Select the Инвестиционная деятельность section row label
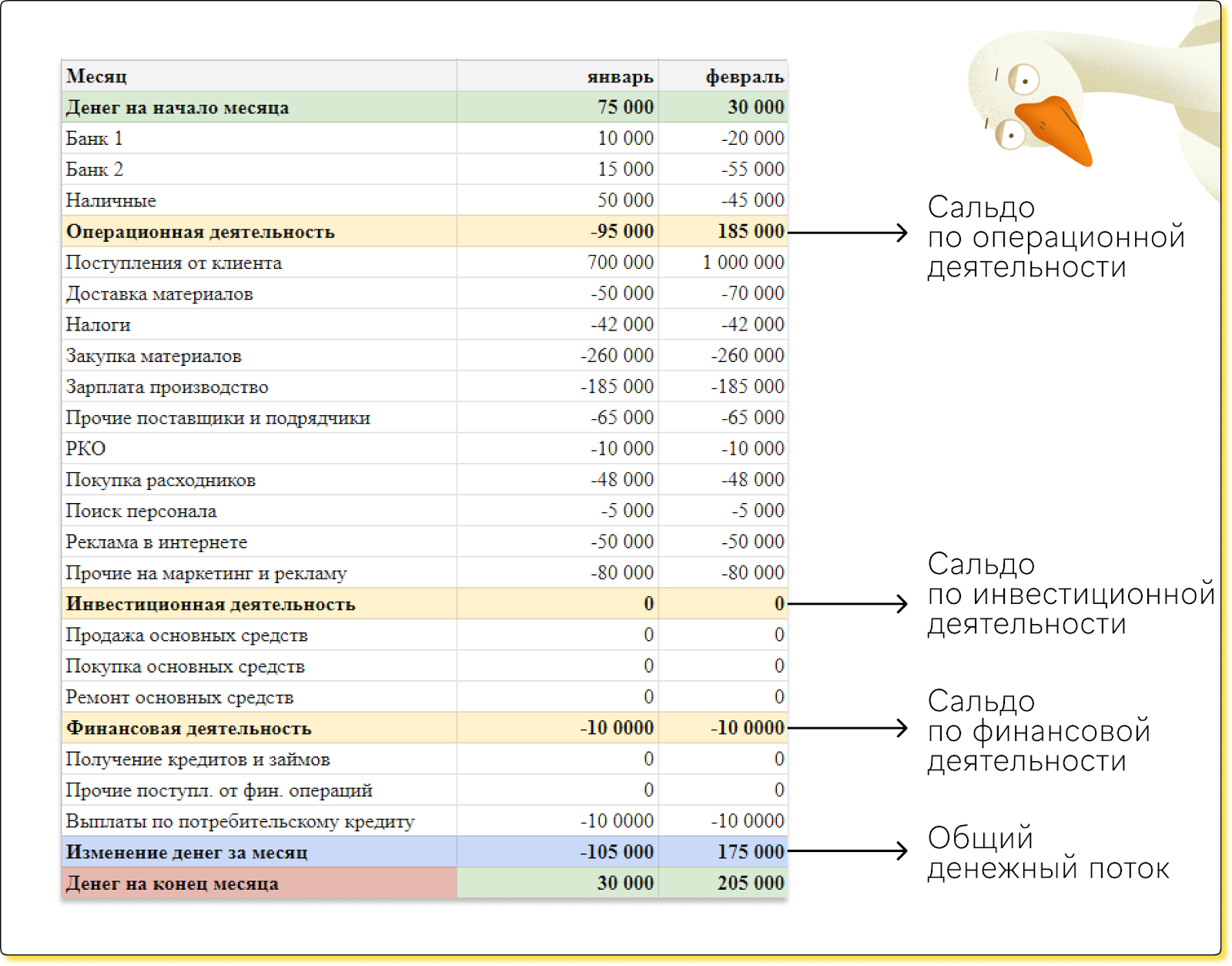The width and height of the screenshot is (1232, 966). pos(210,604)
